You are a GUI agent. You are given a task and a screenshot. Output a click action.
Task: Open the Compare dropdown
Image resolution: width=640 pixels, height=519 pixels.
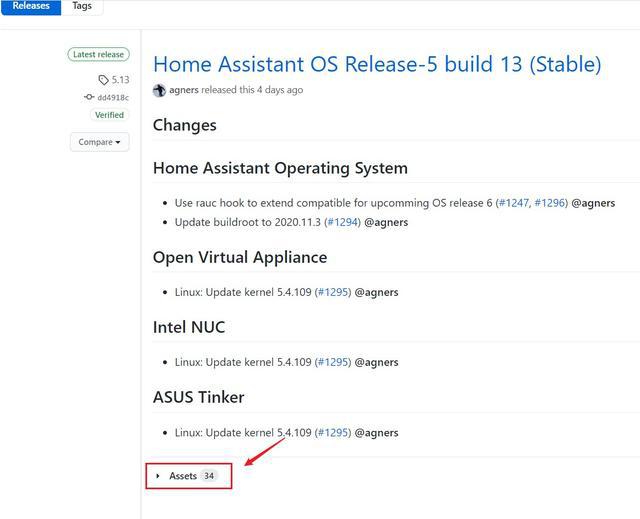coord(99,142)
